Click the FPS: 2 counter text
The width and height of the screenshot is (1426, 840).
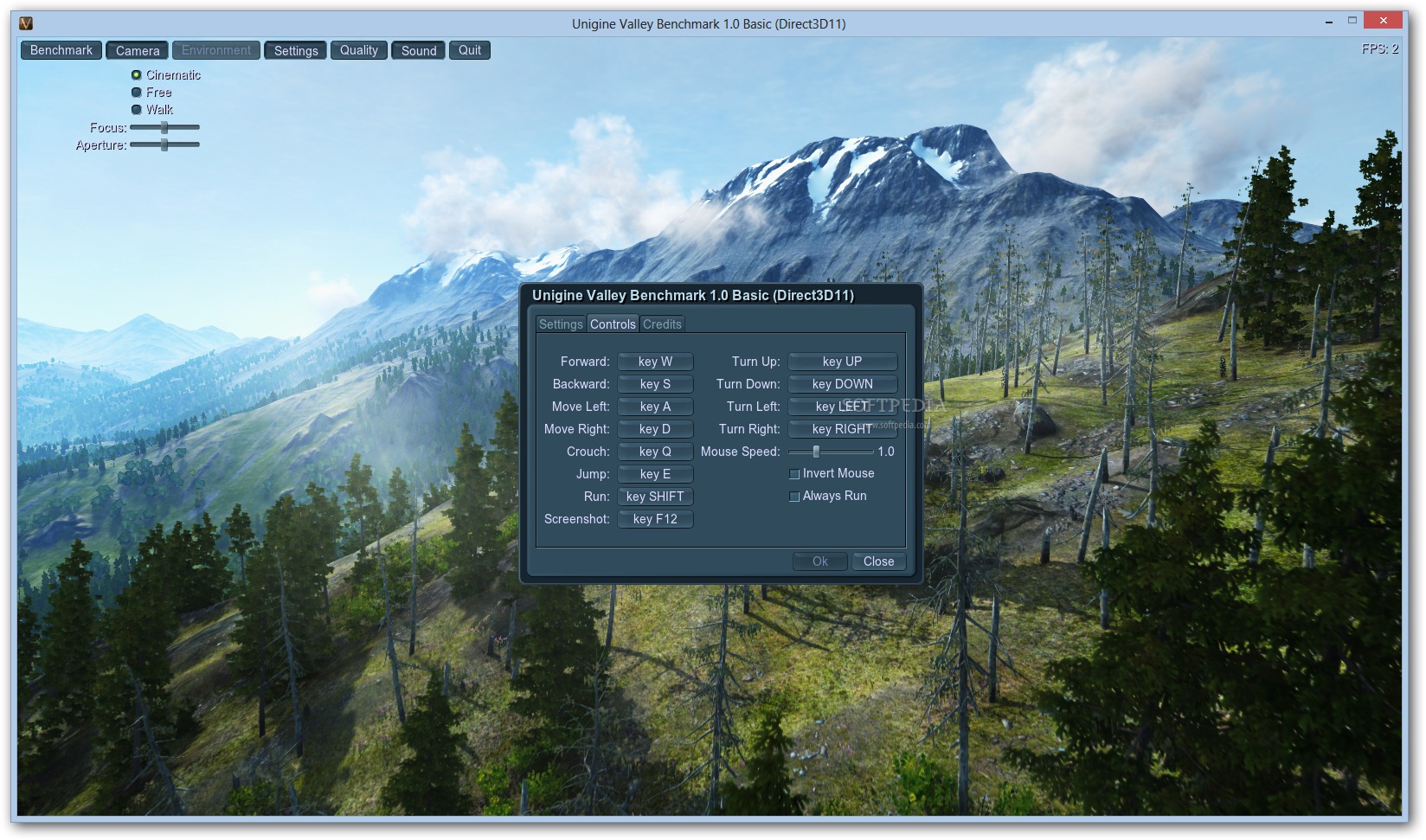[1380, 49]
